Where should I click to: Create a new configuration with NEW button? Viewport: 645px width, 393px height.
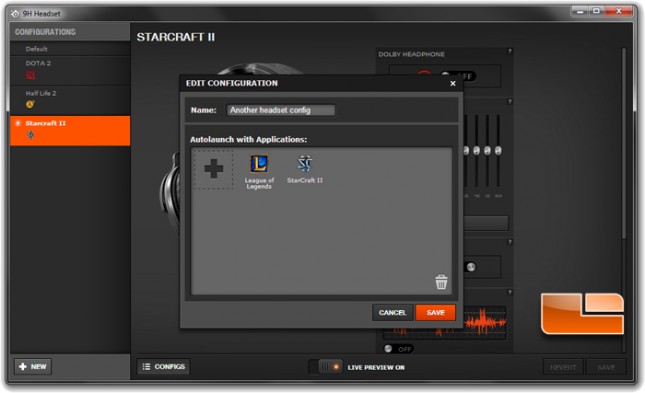coord(33,366)
